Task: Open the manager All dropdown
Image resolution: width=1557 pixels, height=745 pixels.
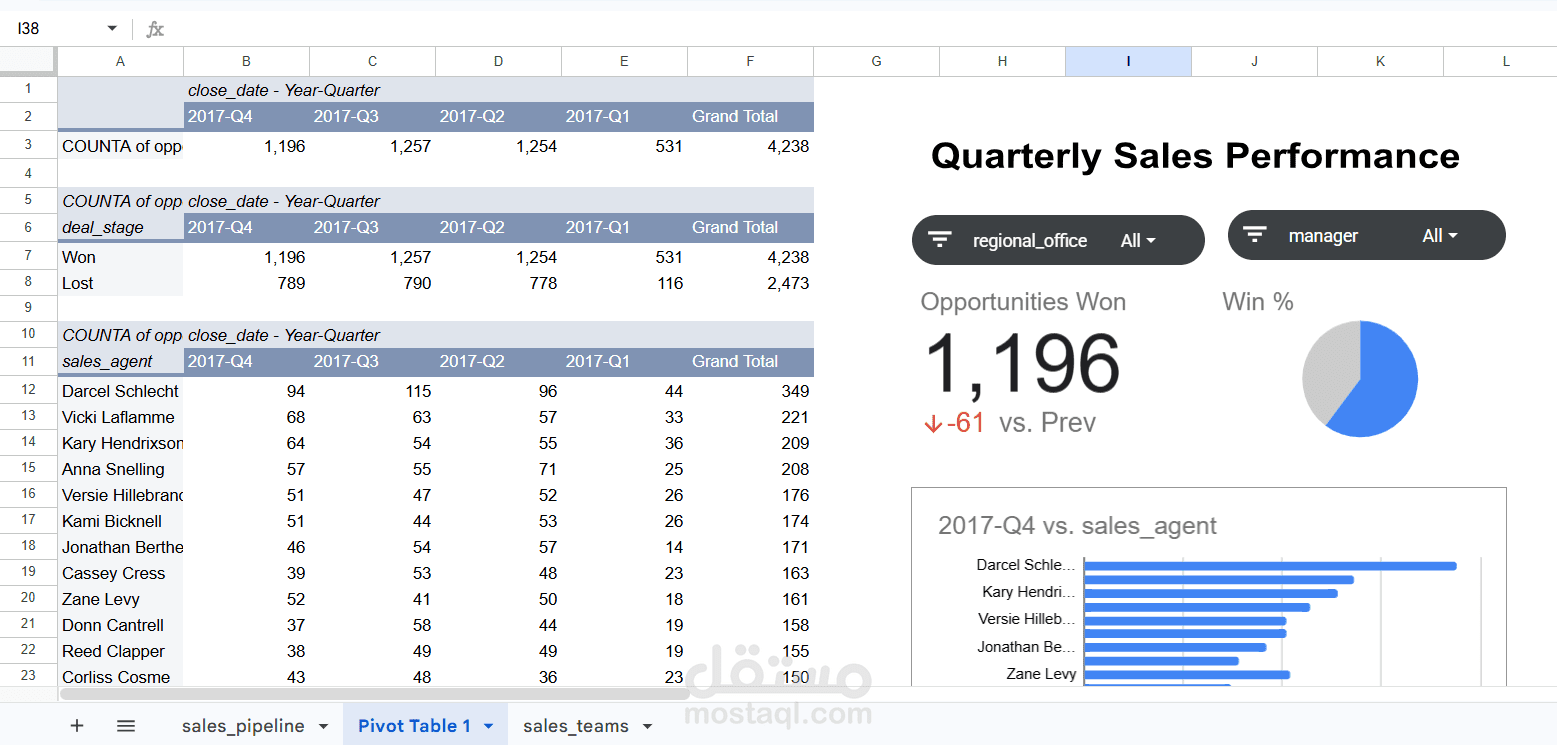Action: point(1440,235)
